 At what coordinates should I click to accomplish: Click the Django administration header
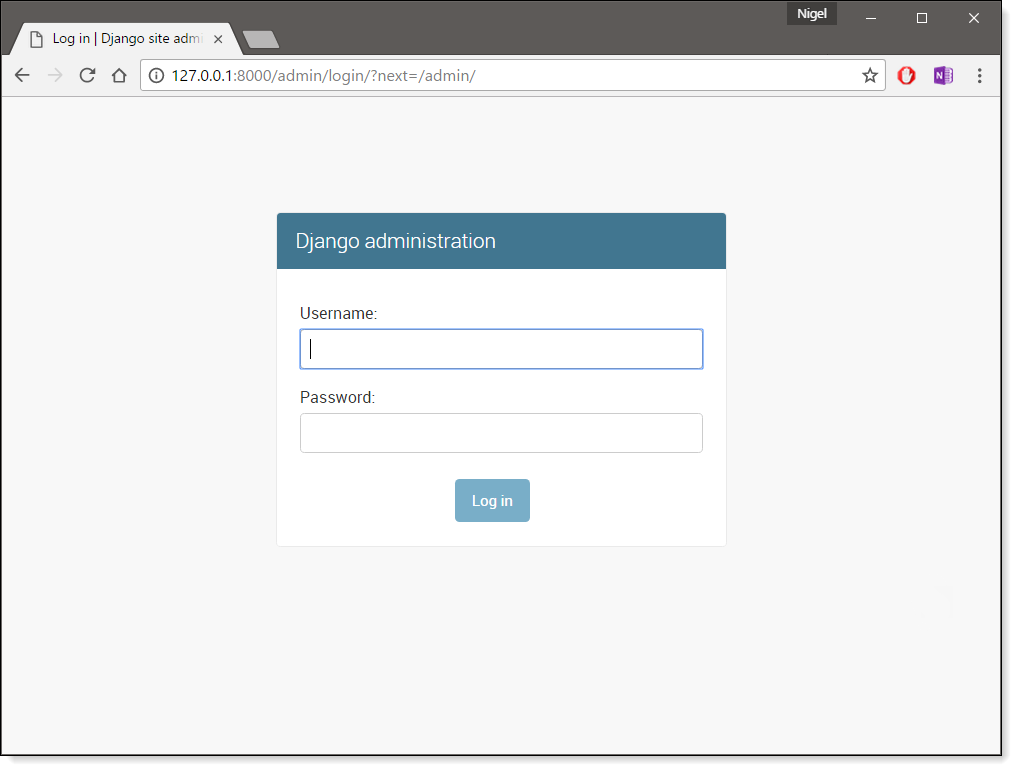coord(395,241)
